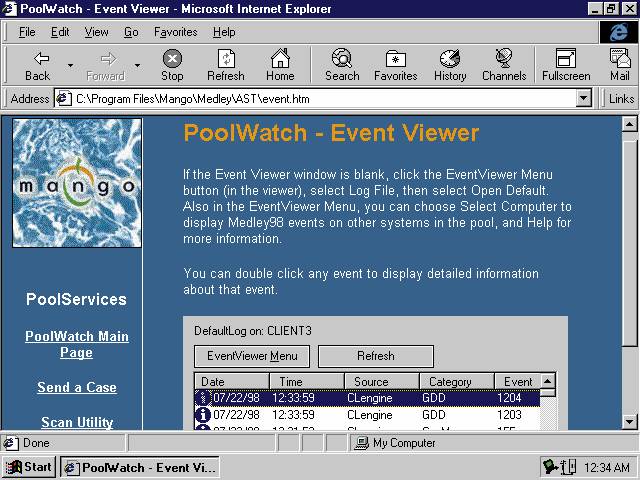Click CLengine source in event 1203 row
The width and height of the screenshot is (640, 480).
click(369, 415)
